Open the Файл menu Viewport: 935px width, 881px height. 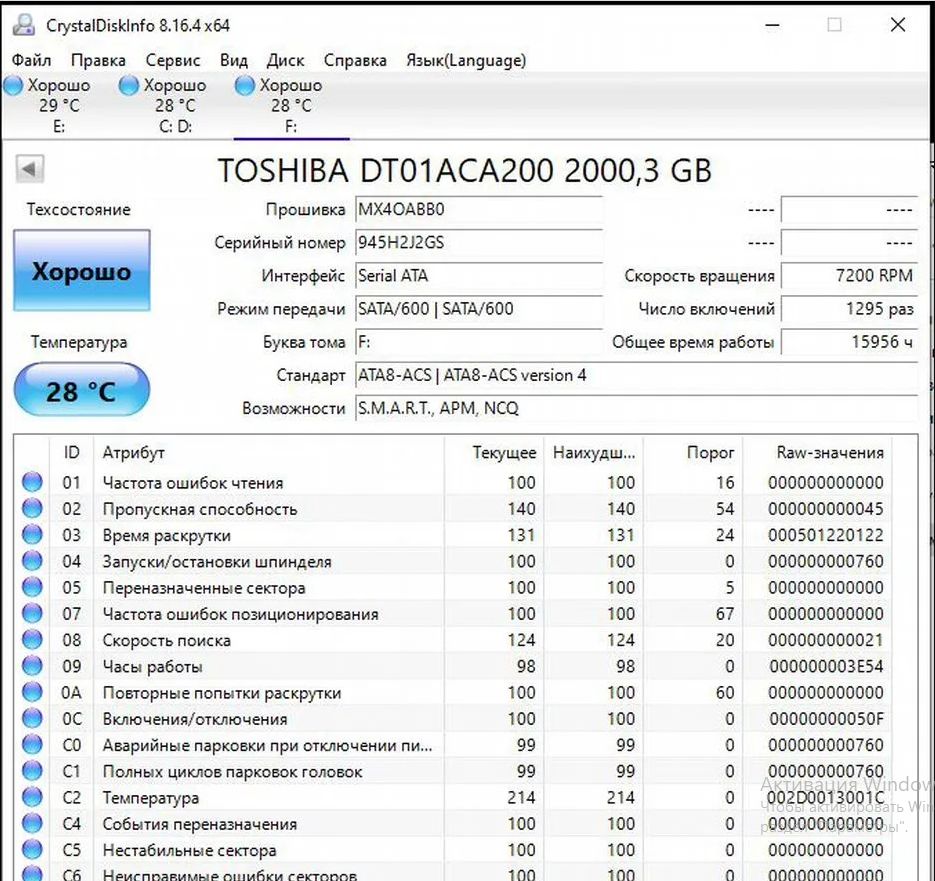coord(32,60)
